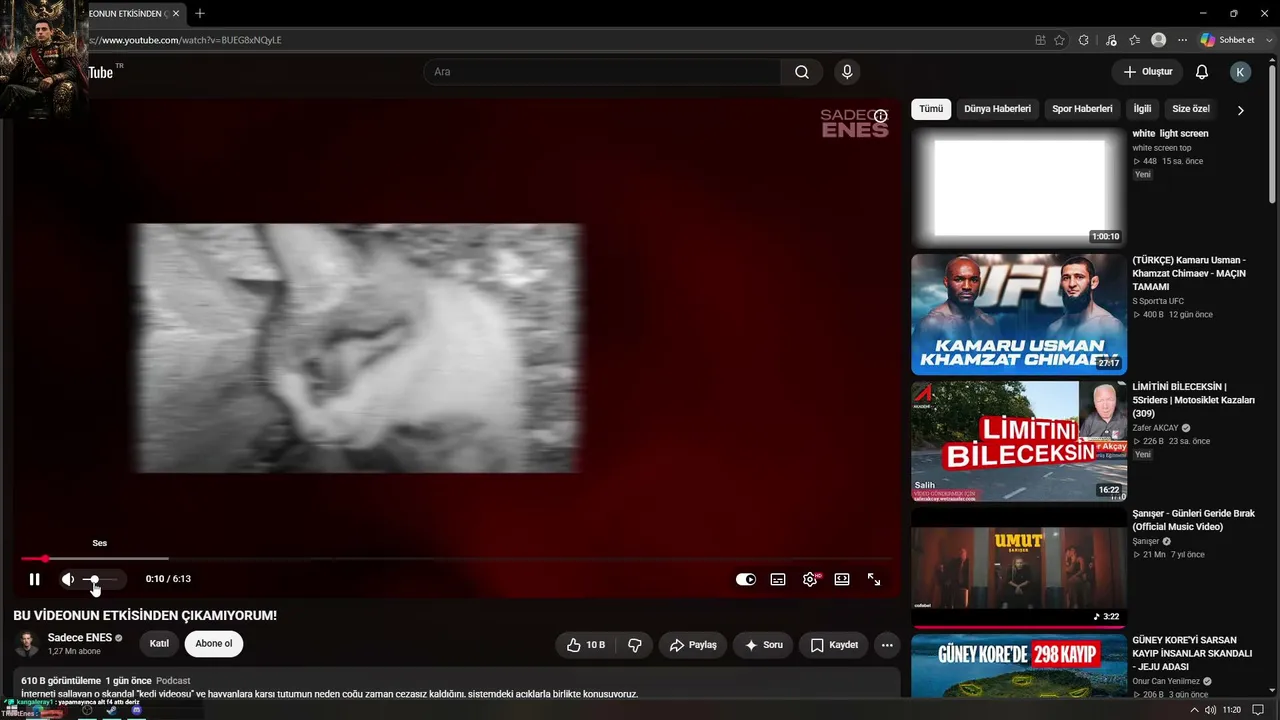Open the account avatar menu K
Viewport: 1280px width, 720px height.
click(x=1240, y=72)
